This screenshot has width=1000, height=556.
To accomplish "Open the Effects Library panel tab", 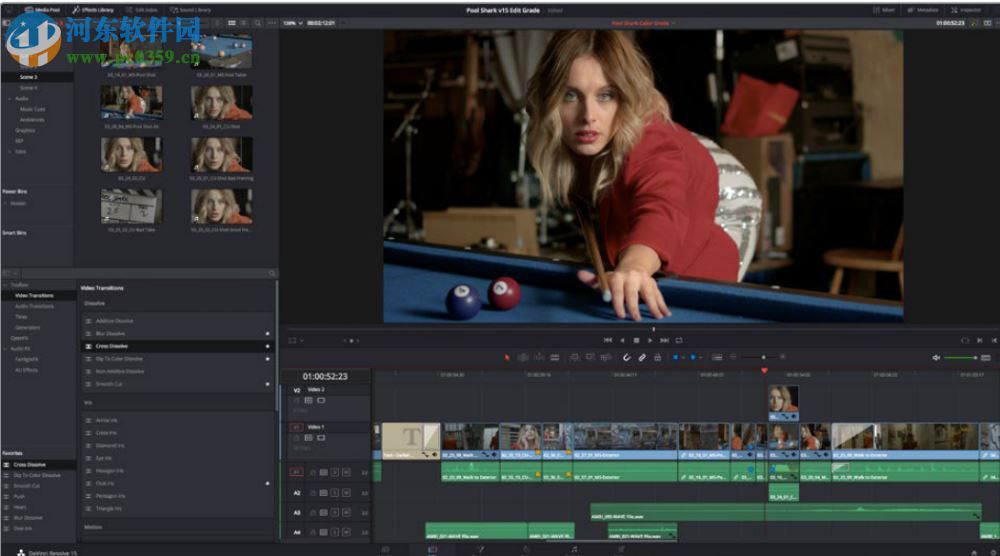I will click(x=93, y=10).
